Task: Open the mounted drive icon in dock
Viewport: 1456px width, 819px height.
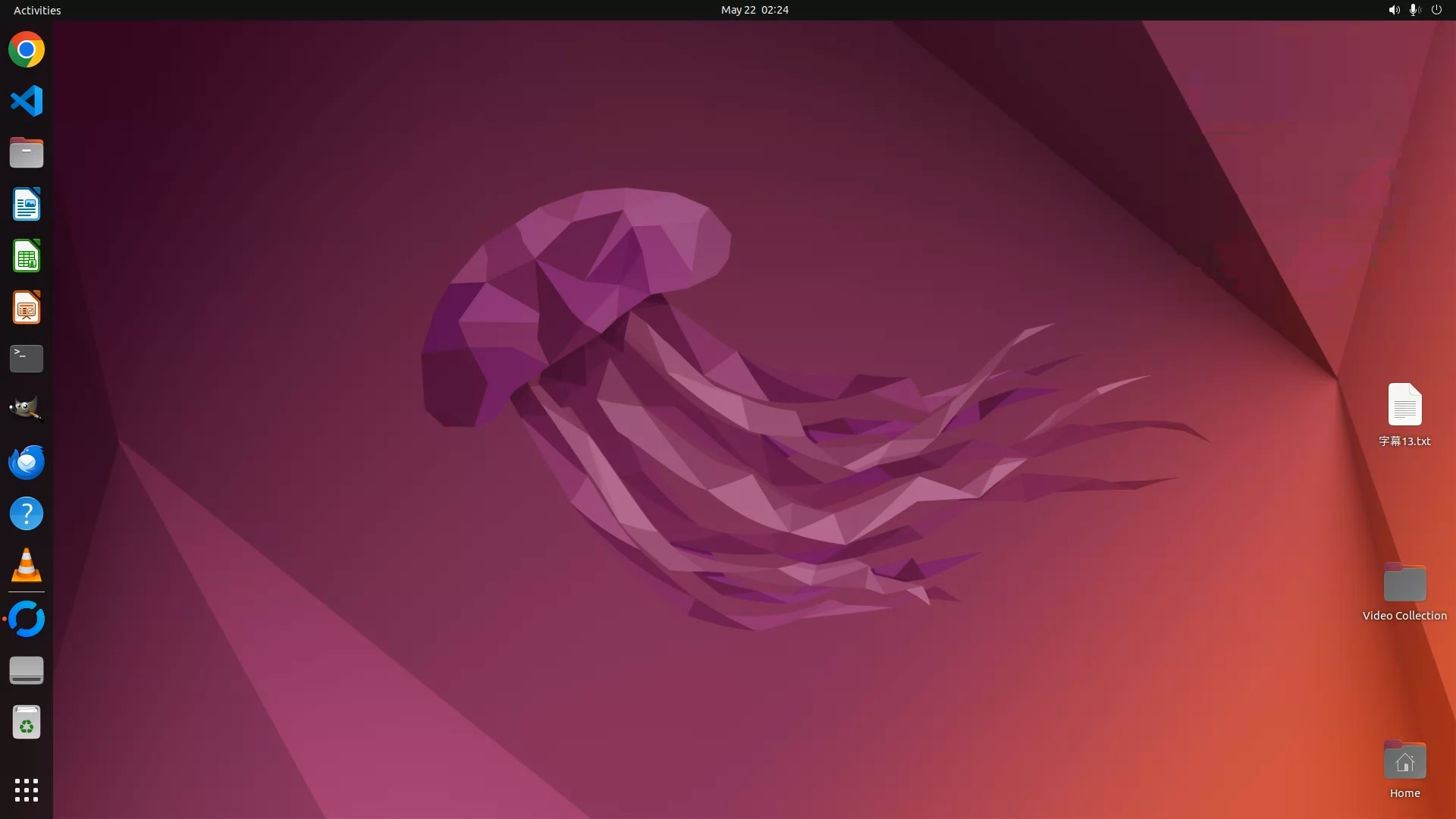Action: [x=27, y=670]
